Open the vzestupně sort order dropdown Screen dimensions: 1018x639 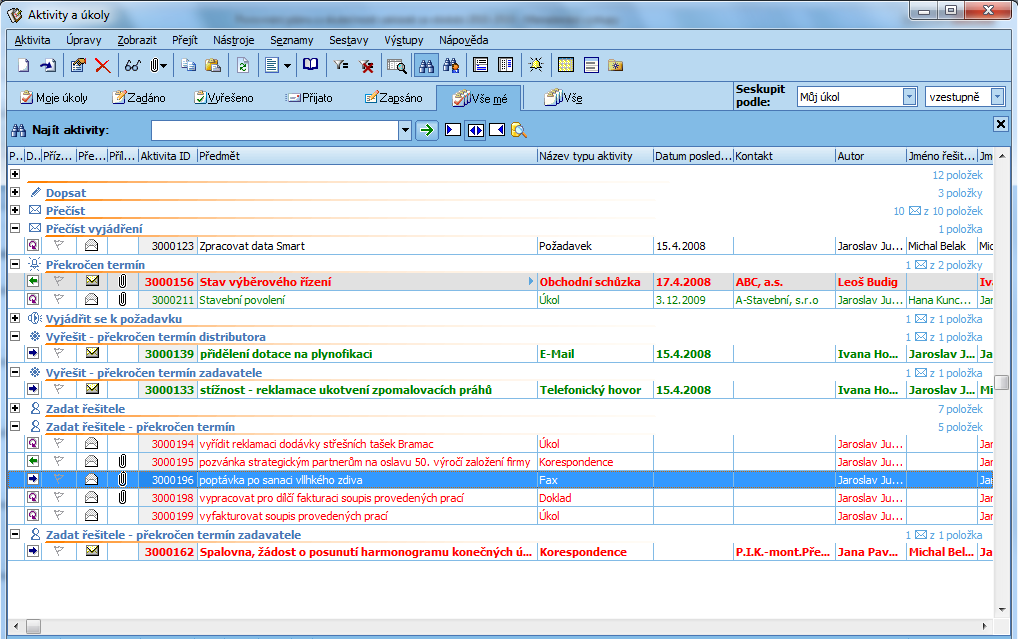[998, 97]
